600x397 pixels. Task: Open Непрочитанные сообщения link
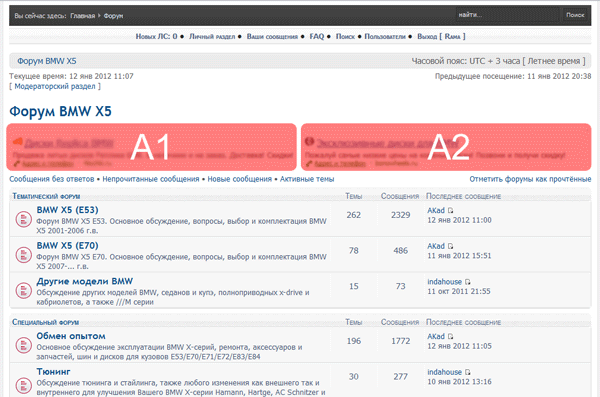(x=151, y=179)
